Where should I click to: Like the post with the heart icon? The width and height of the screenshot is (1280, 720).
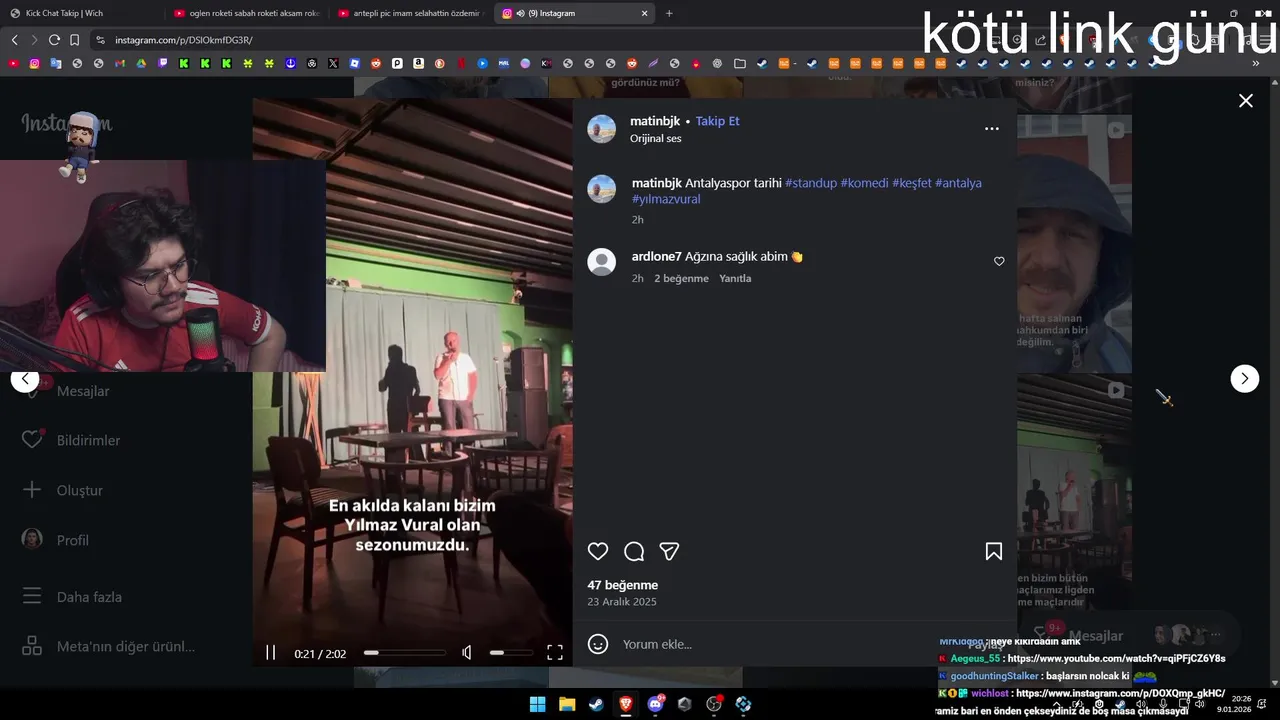[598, 551]
